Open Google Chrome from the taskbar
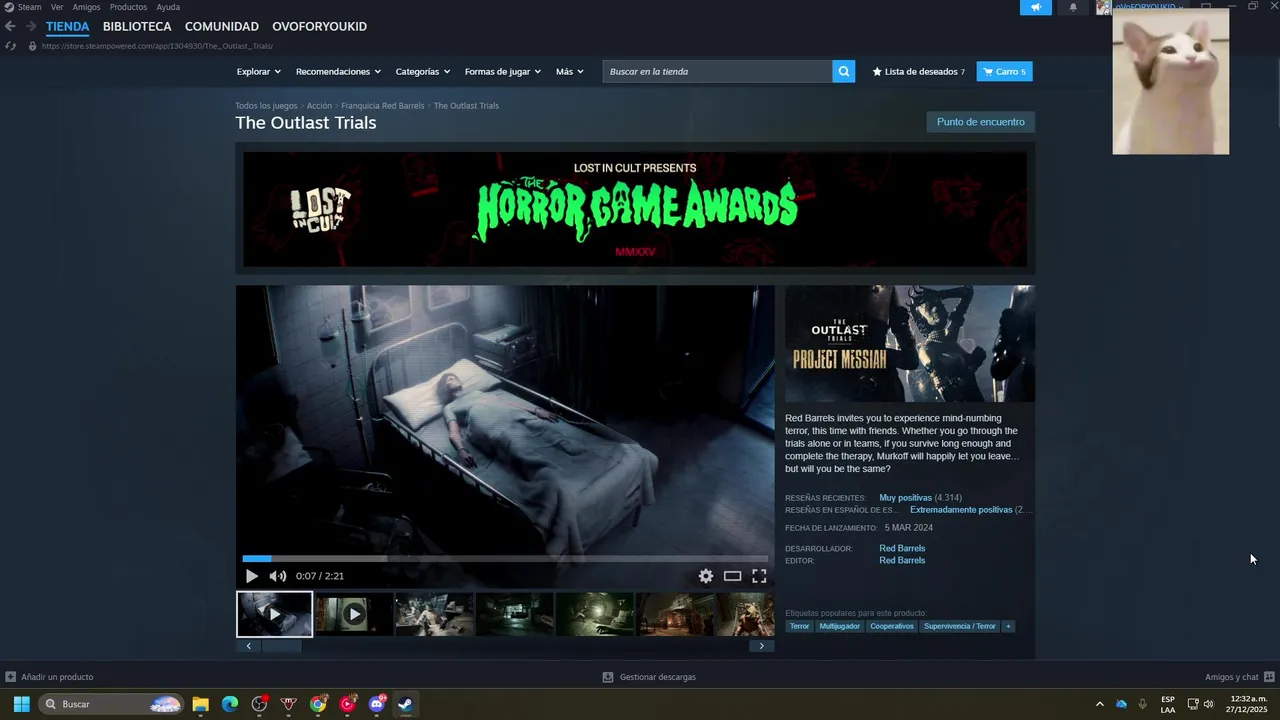 coord(318,704)
